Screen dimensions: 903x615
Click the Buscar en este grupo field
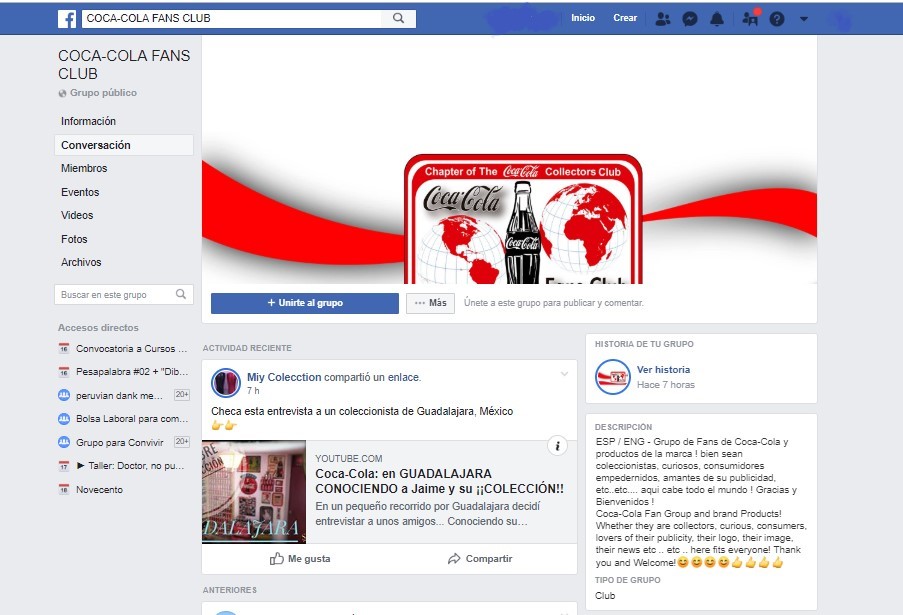124,294
